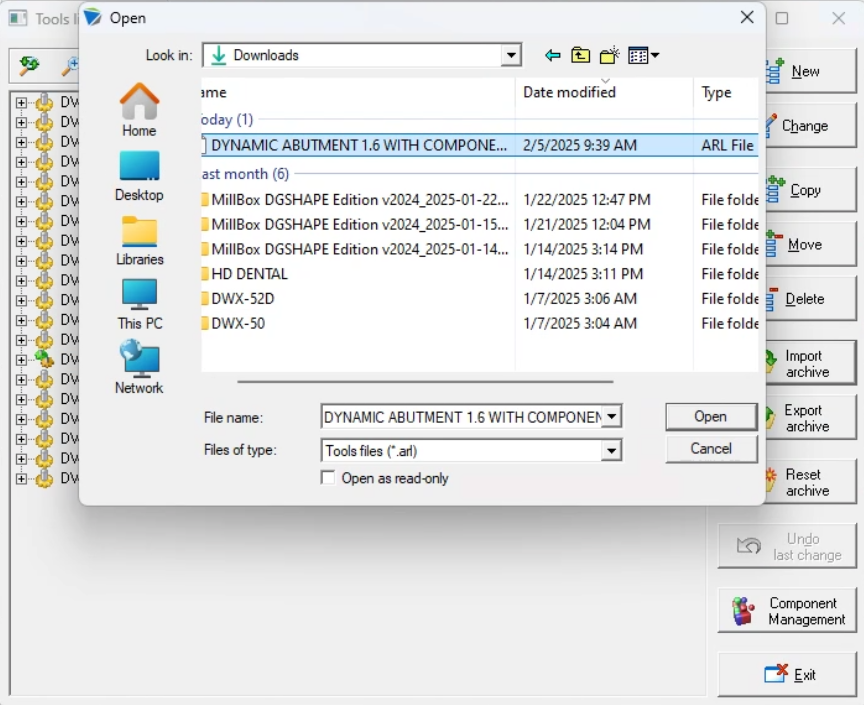Image resolution: width=864 pixels, height=705 pixels.
Task: Sort files by Type column
Action: (726, 92)
